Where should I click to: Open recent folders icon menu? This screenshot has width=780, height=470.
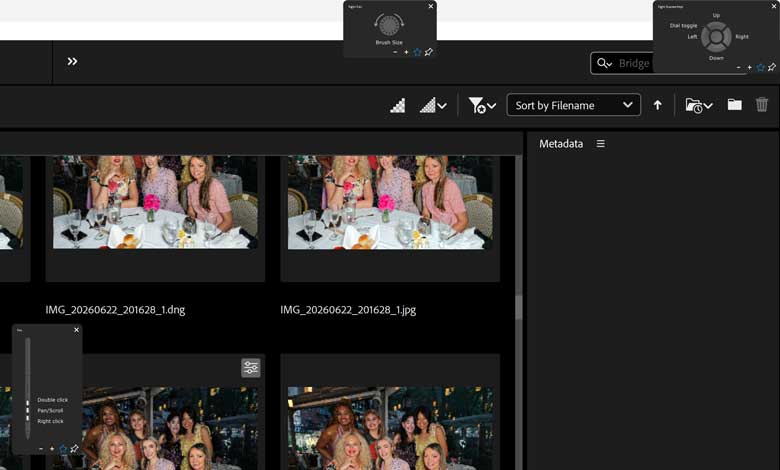click(x=698, y=105)
